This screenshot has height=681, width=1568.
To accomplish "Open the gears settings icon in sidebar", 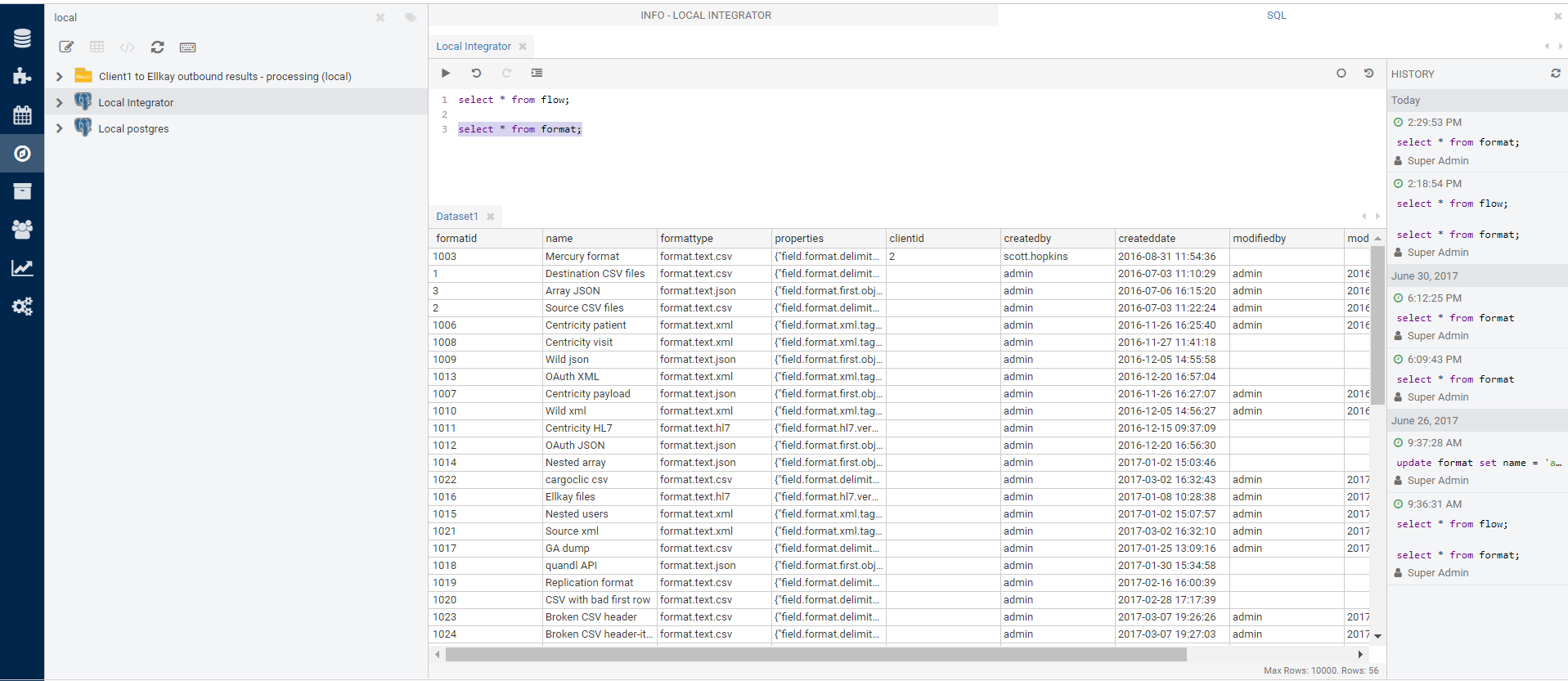I will (22, 307).
